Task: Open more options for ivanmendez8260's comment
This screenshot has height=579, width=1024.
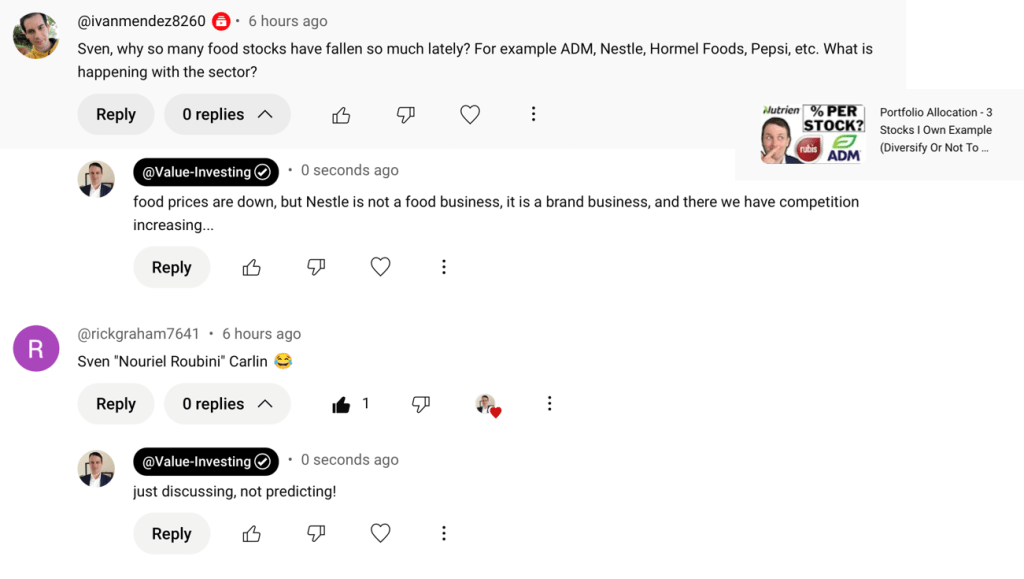Action: (533, 114)
